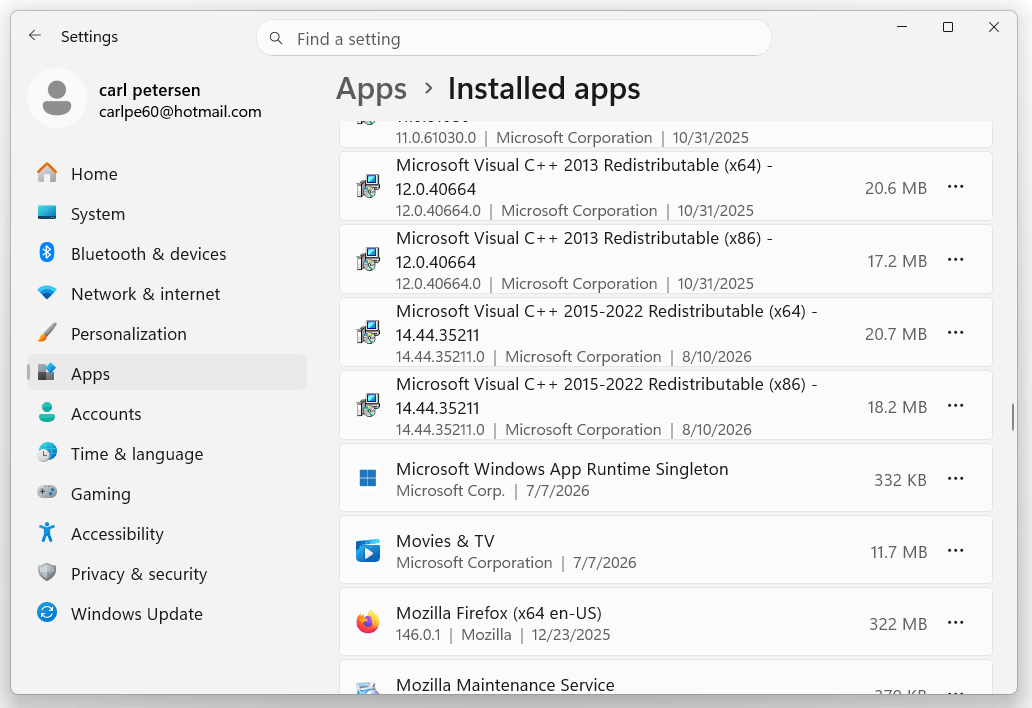Open options for Visual C++ 2013 x86

pyautogui.click(x=956, y=260)
